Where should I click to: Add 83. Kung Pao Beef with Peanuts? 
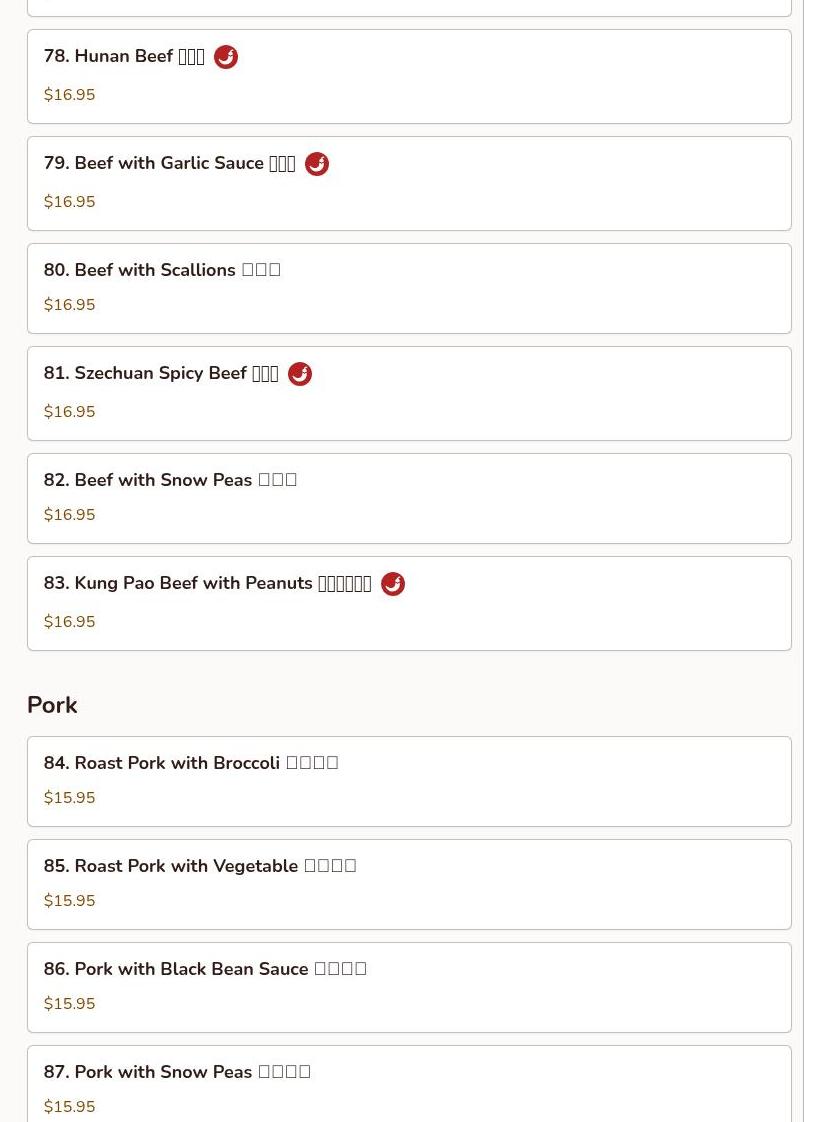[207, 584]
